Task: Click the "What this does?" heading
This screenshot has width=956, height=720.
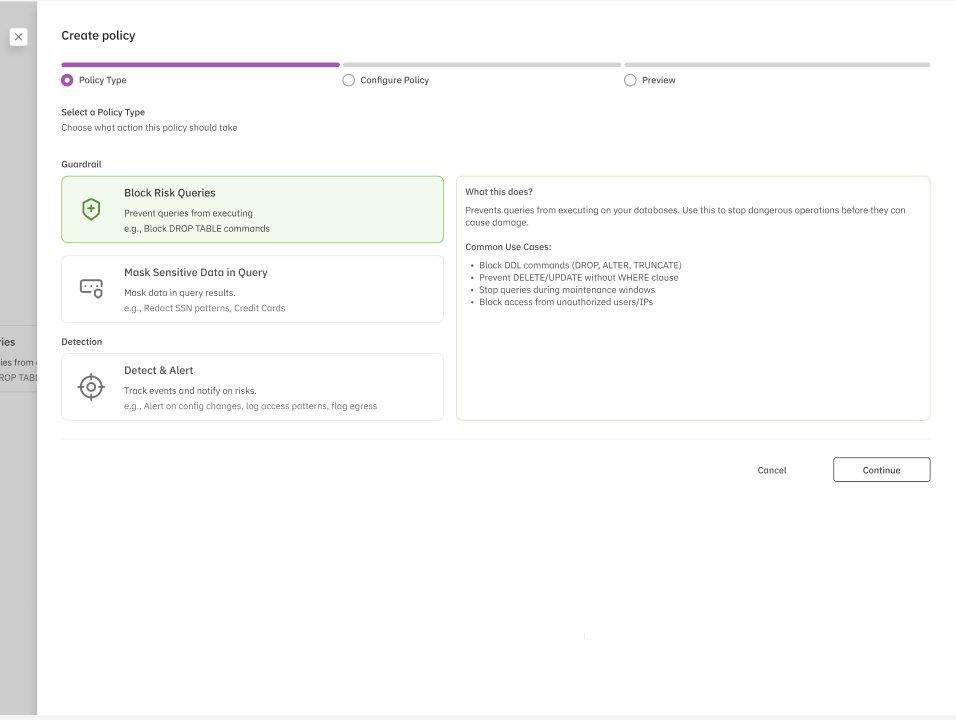Action: pos(498,192)
